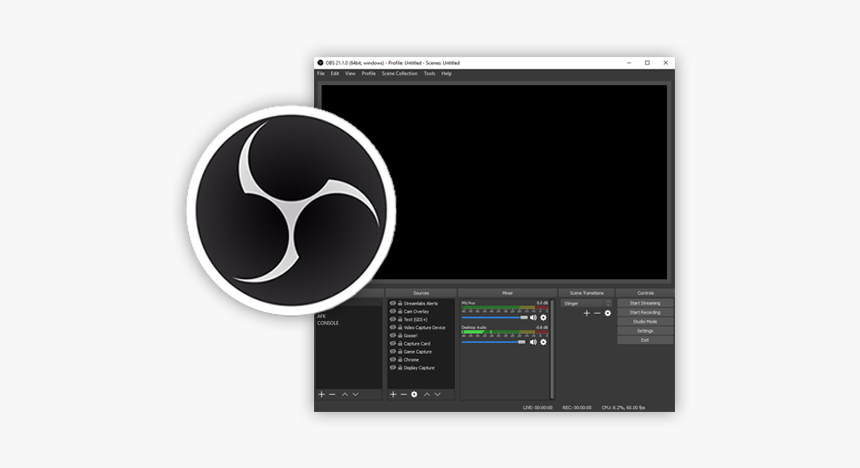
Task: Mute Mic/Aux with speaker icon
Action: point(533,318)
